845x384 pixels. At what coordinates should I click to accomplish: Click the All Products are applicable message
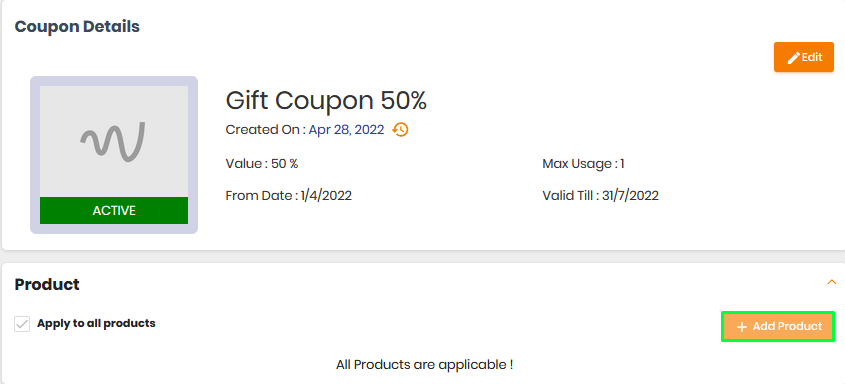pos(424,365)
